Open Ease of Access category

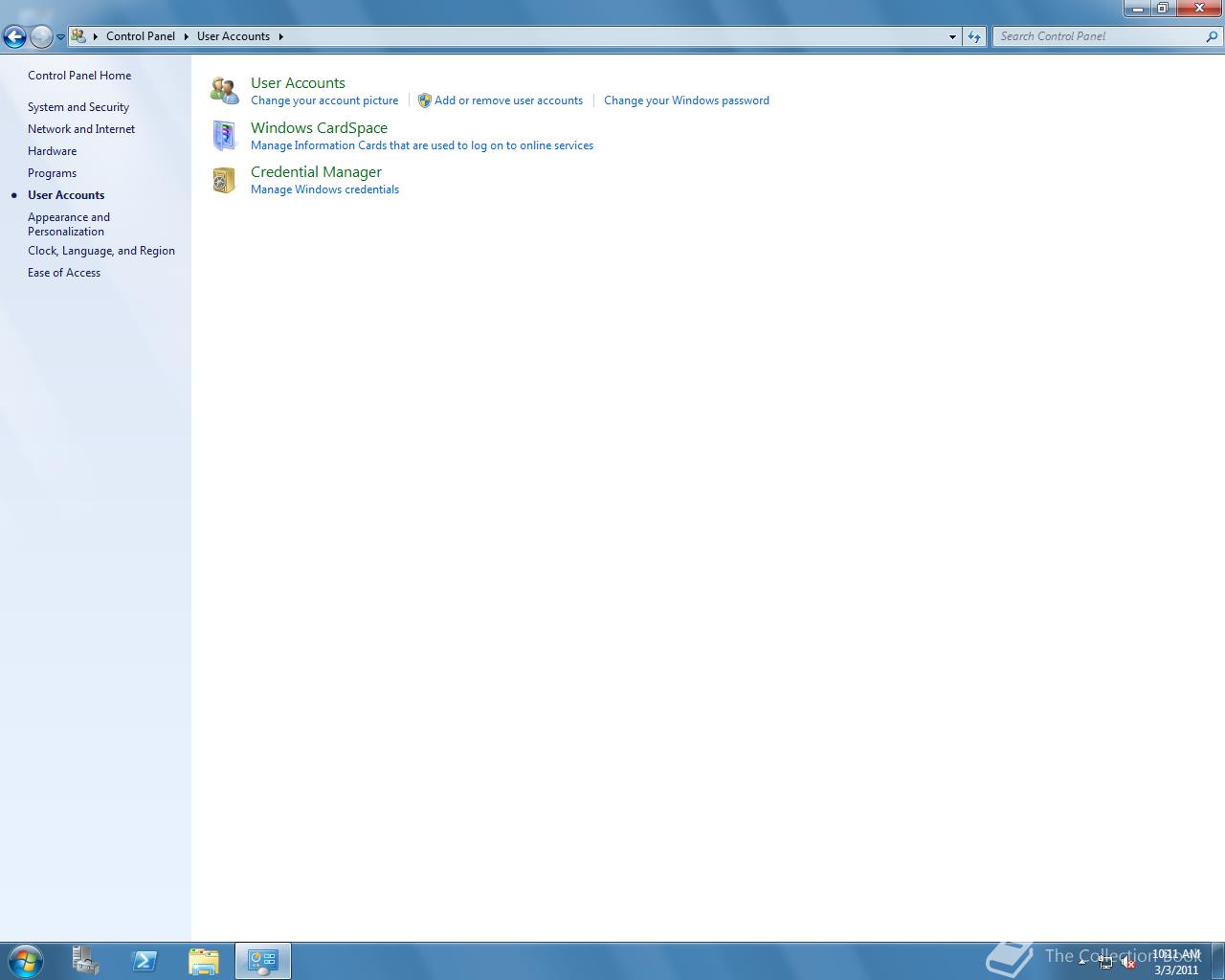tap(64, 273)
